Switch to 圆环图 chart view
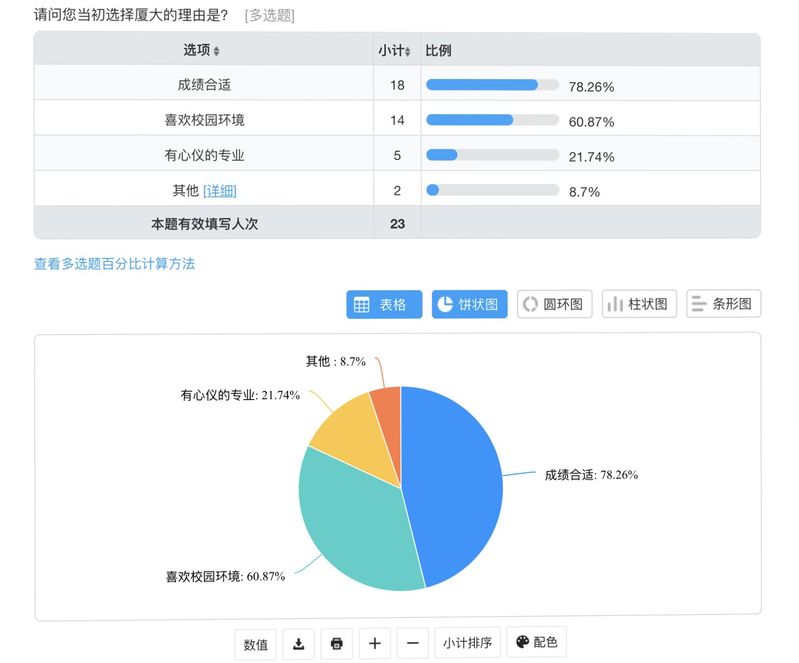 point(554,304)
